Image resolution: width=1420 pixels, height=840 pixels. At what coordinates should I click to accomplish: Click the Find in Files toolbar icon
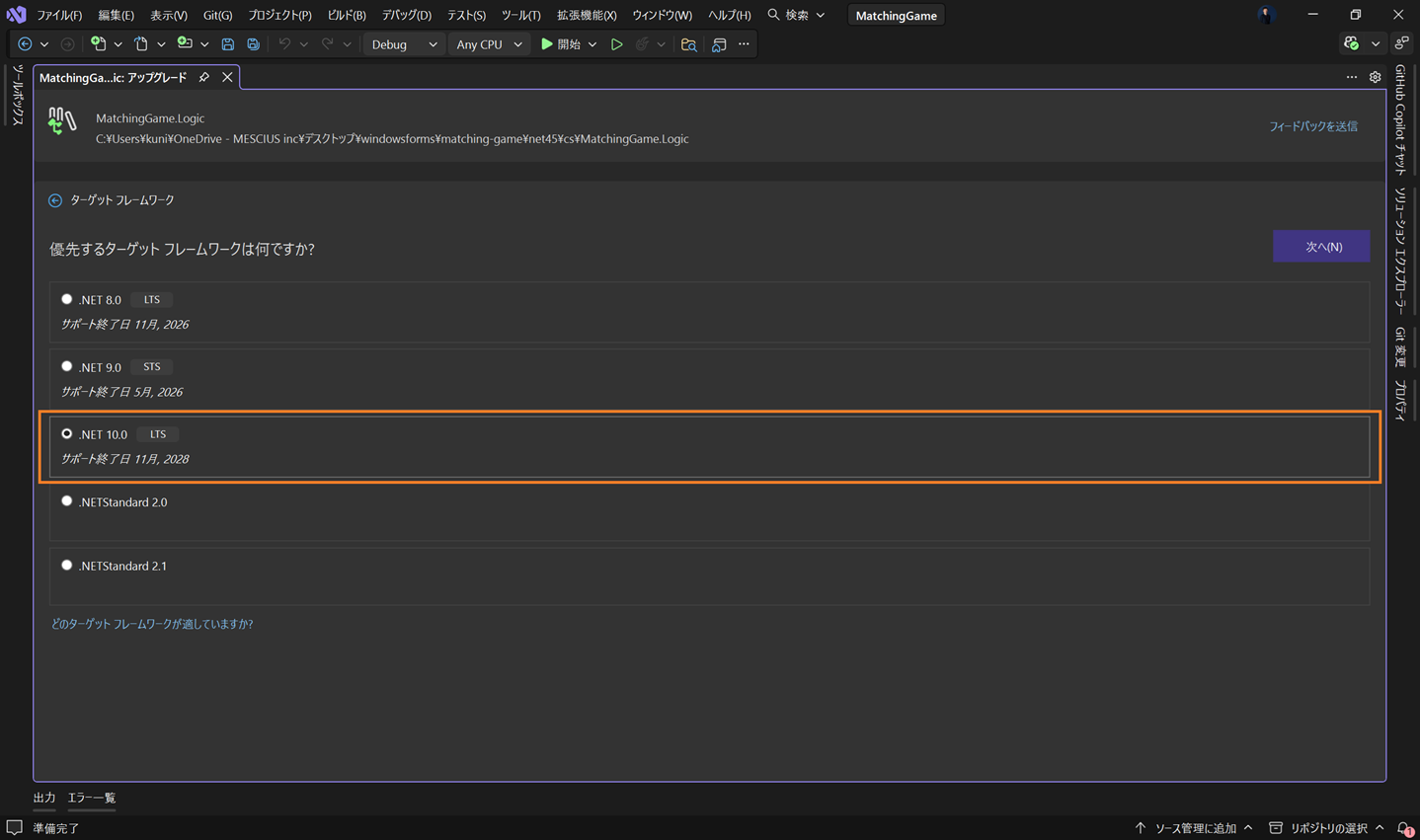tap(688, 44)
